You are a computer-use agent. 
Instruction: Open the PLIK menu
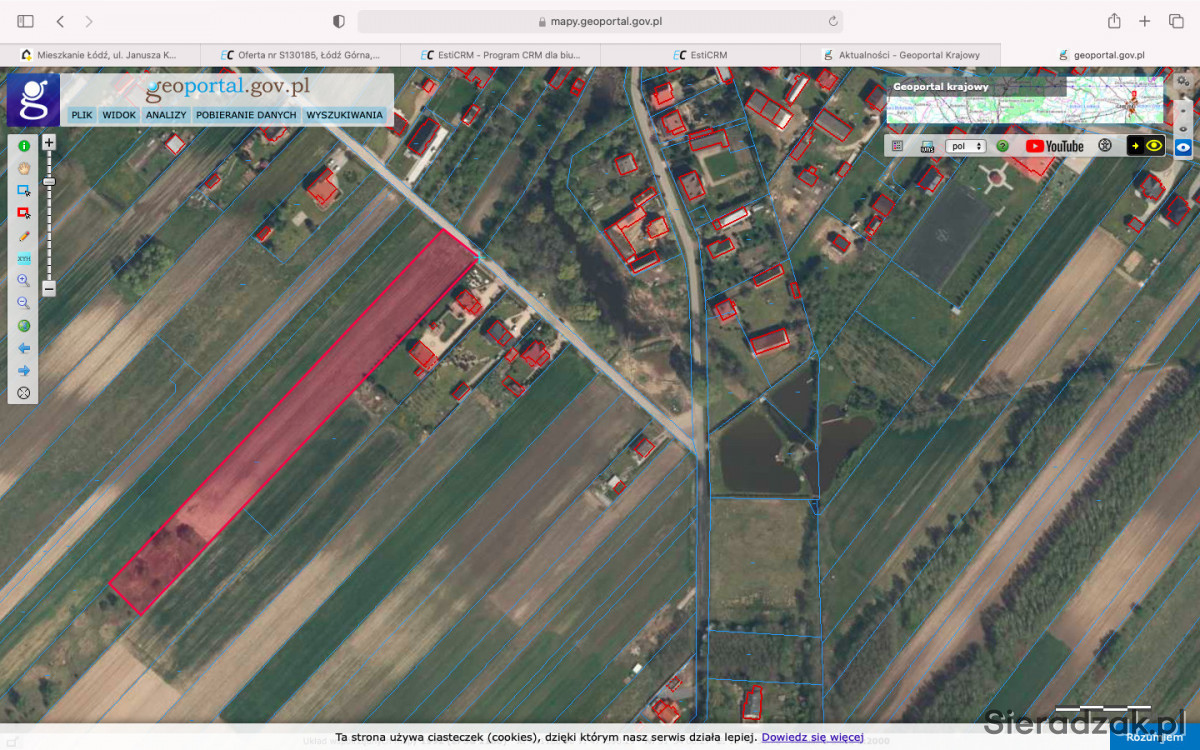tap(82, 115)
